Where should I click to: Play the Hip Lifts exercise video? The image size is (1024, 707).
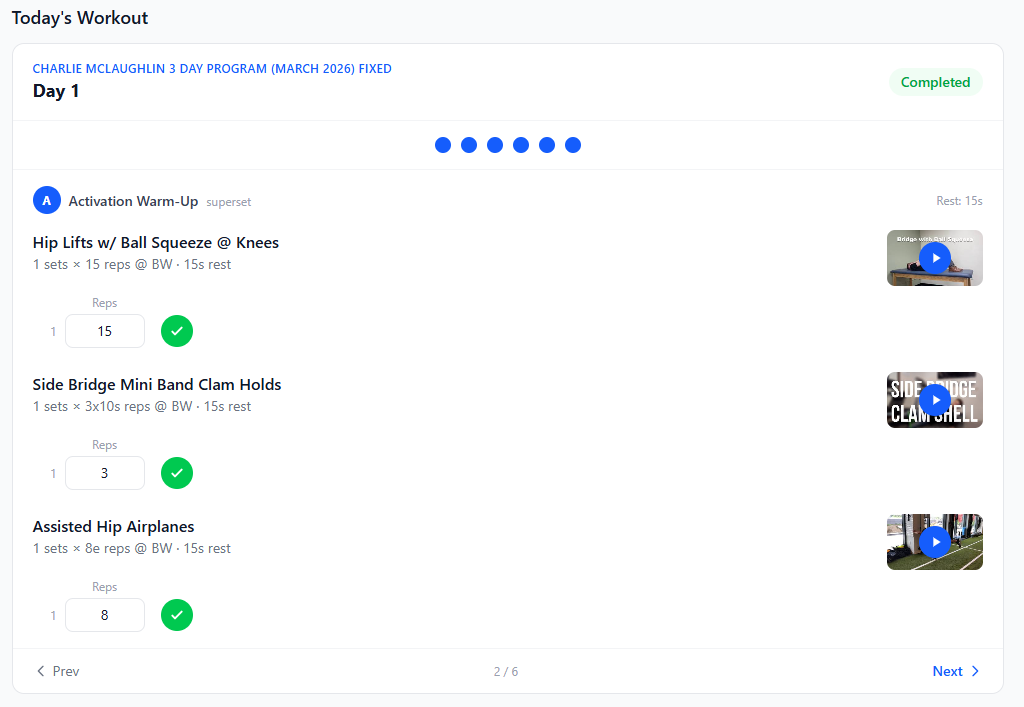point(934,258)
